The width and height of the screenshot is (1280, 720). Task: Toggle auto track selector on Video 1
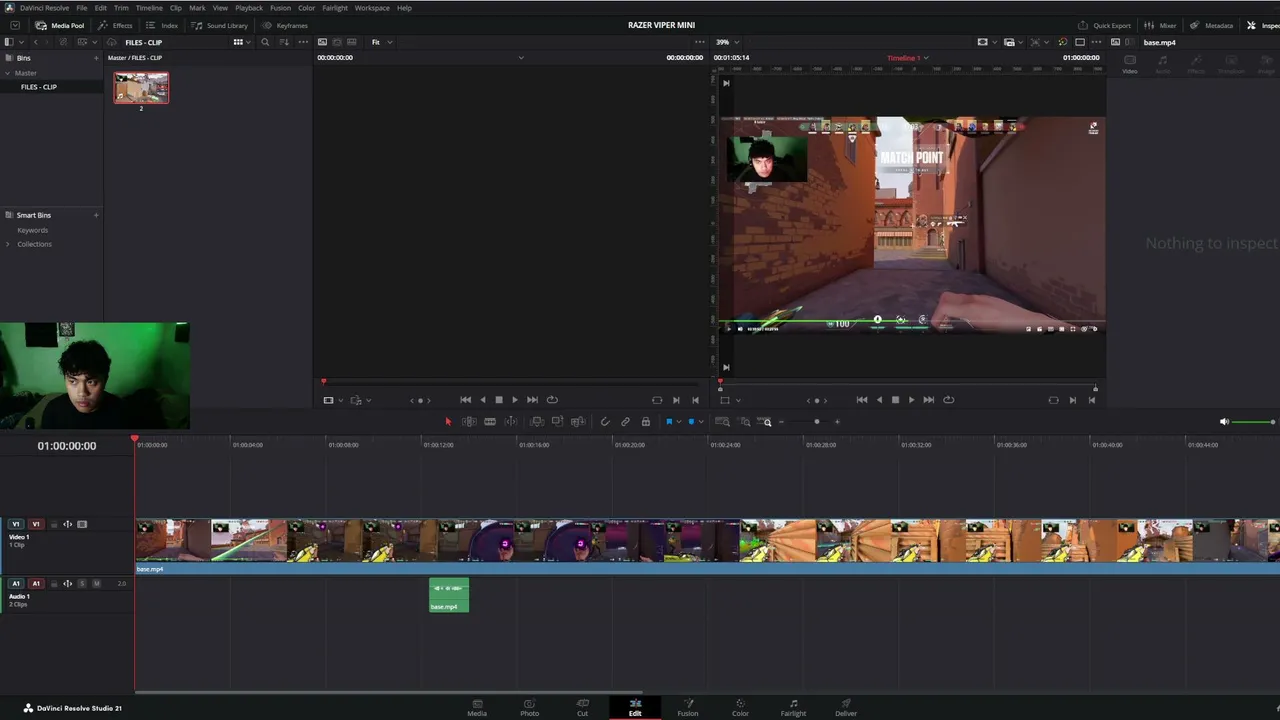[x=68, y=524]
